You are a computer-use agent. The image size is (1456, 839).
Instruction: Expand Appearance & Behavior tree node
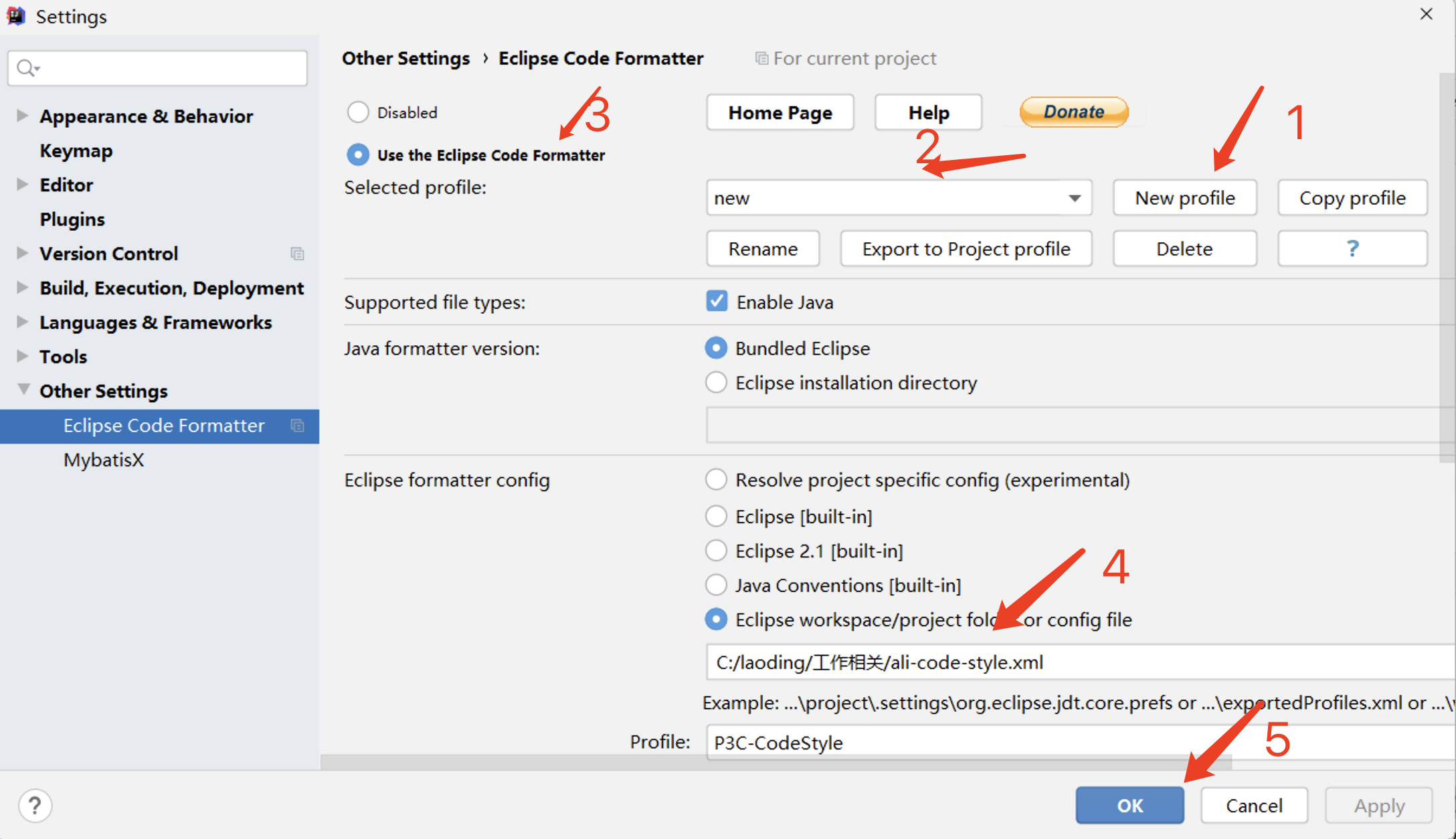pyautogui.click(x=22, y=116)
